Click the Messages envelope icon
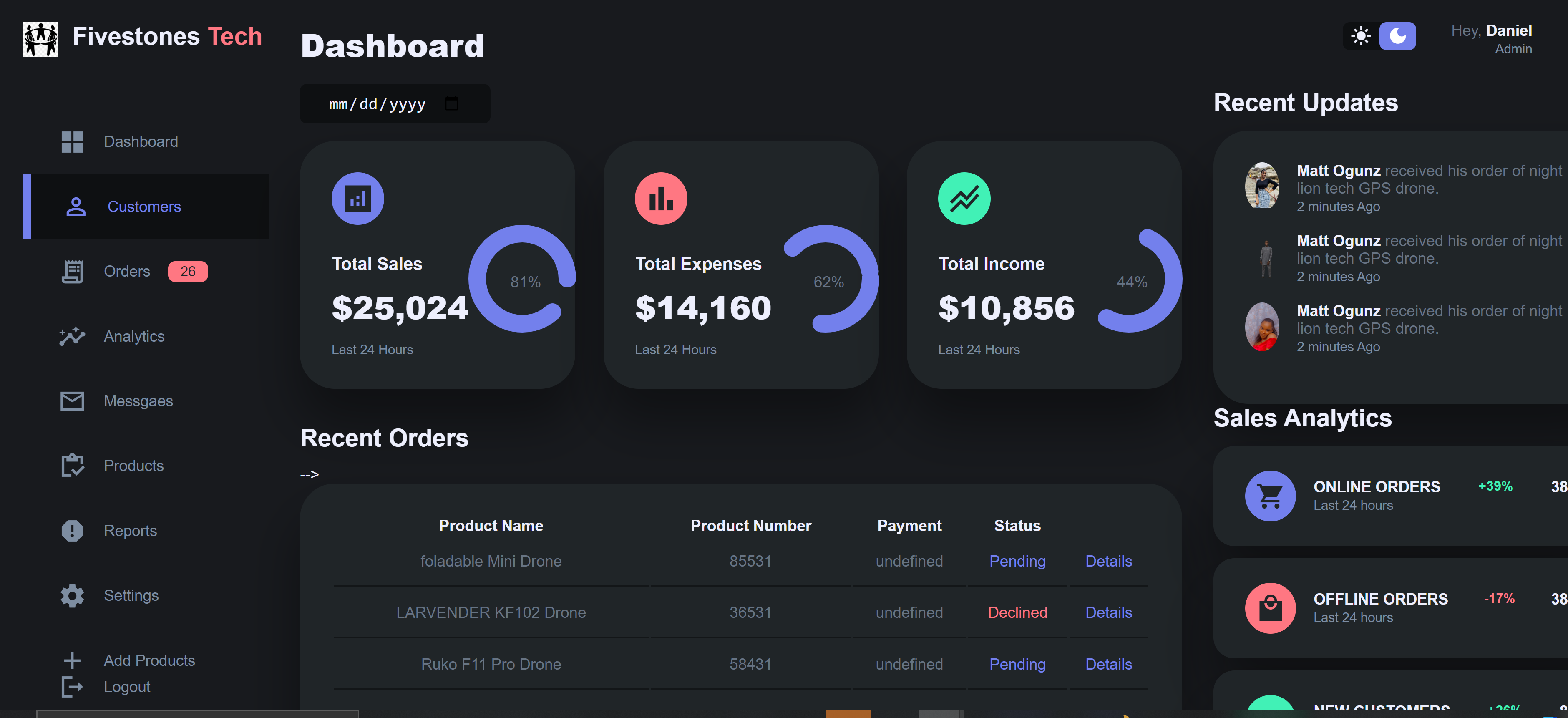The height and width of the screenshot is (718, 1568). (72, 401)
